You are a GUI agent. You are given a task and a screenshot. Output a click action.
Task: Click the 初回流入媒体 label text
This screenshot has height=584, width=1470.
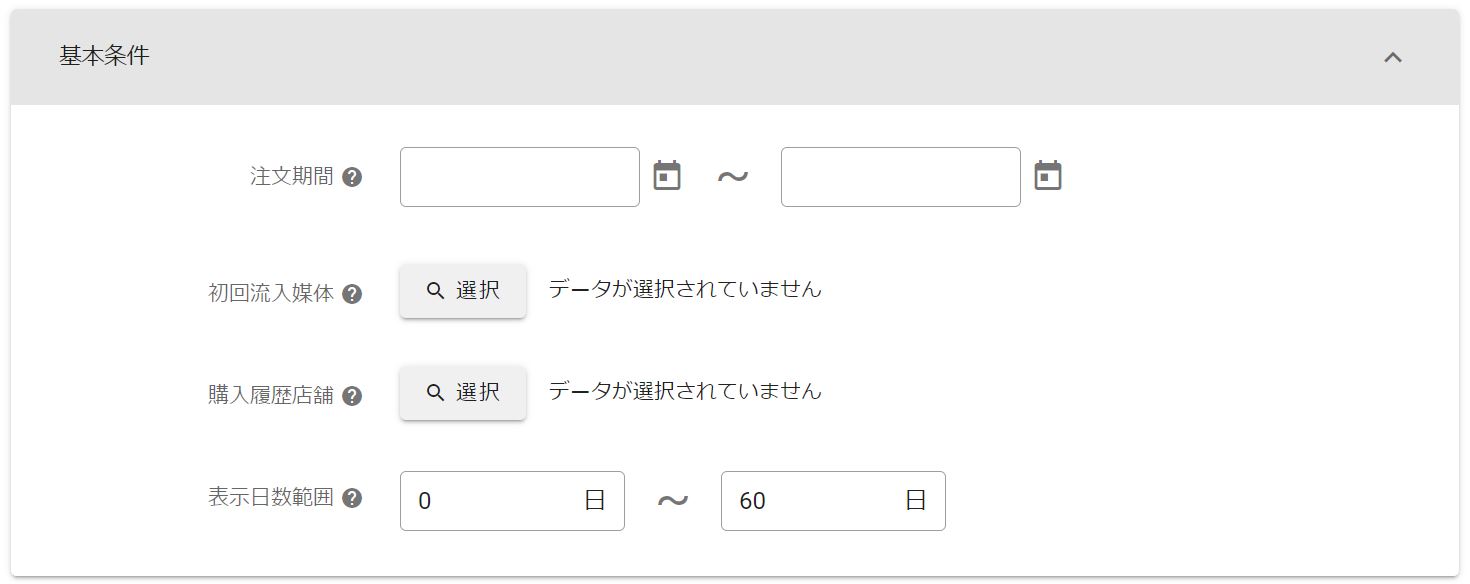click(x=270, y=294)
